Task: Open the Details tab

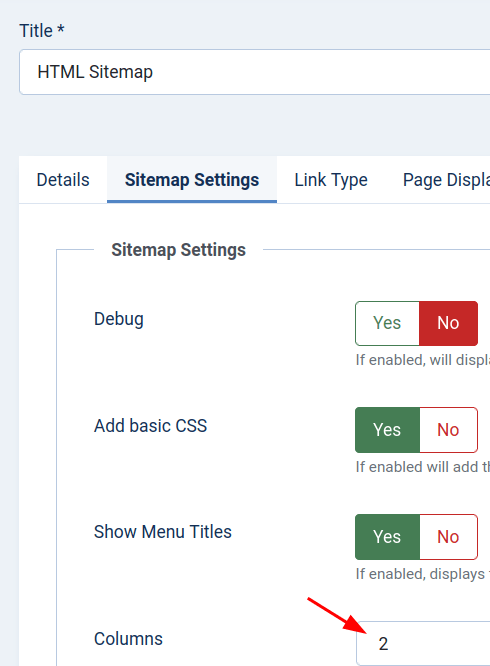Action: [x=63, y=180]
